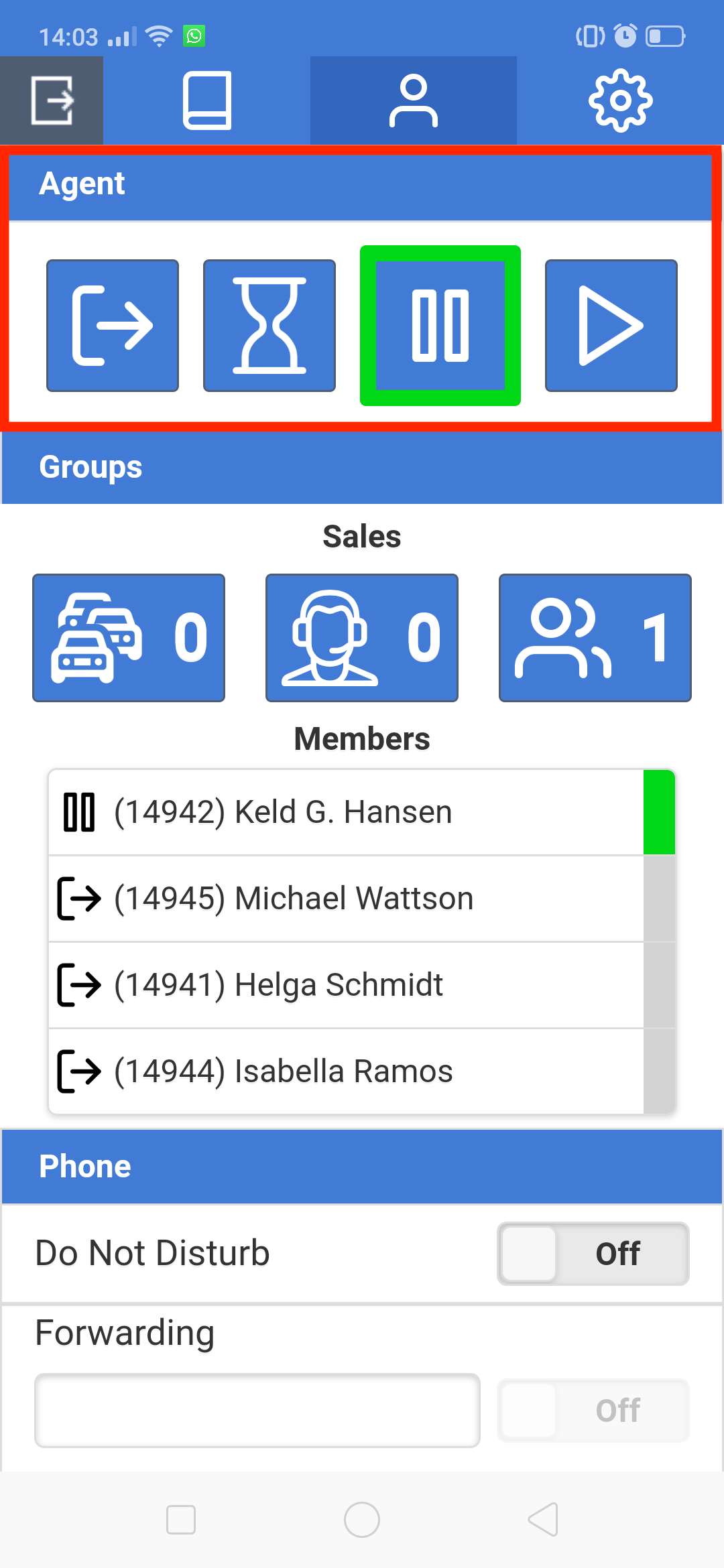Screen dimensions: 724x1568
Task: Click green status bar beside Keld Hansen
Action: pos(659,812)
